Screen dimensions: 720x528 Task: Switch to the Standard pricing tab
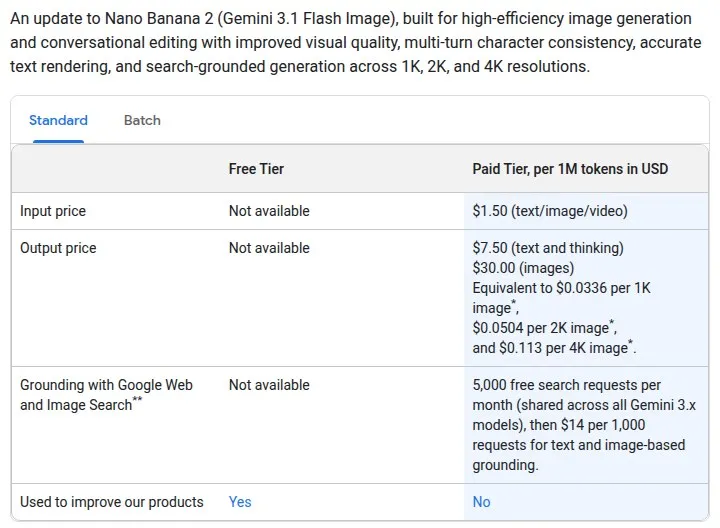[58, 120]
